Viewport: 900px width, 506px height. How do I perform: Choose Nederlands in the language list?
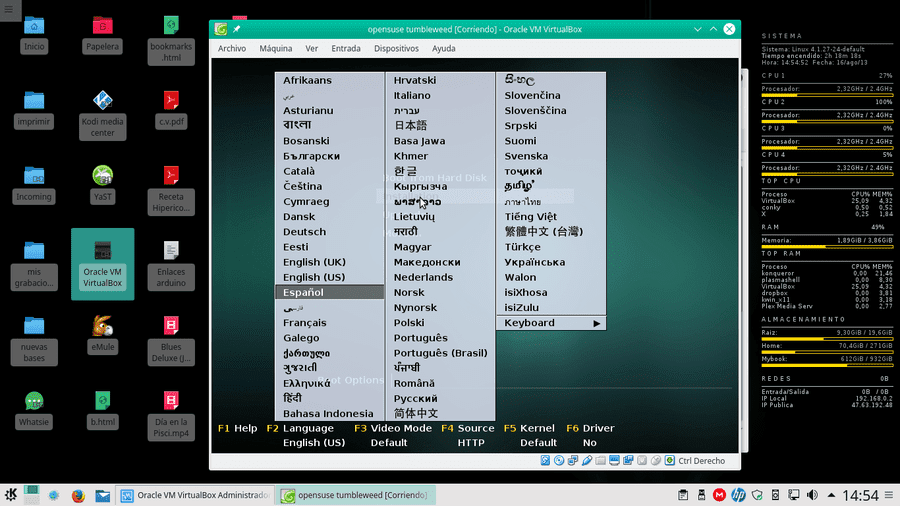pos(440,277)
